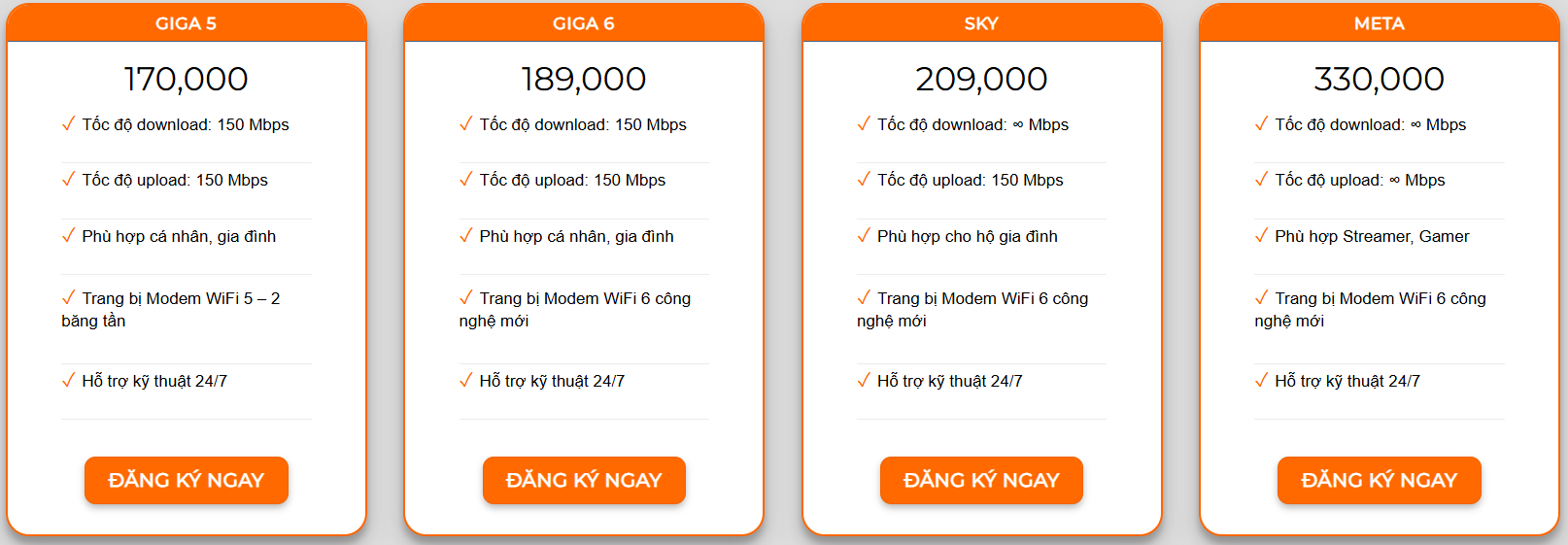Select the GIGA 5 plan header
Image resolution: width=1568 pixels, height=545 pixels.
[x=186, y=23]
